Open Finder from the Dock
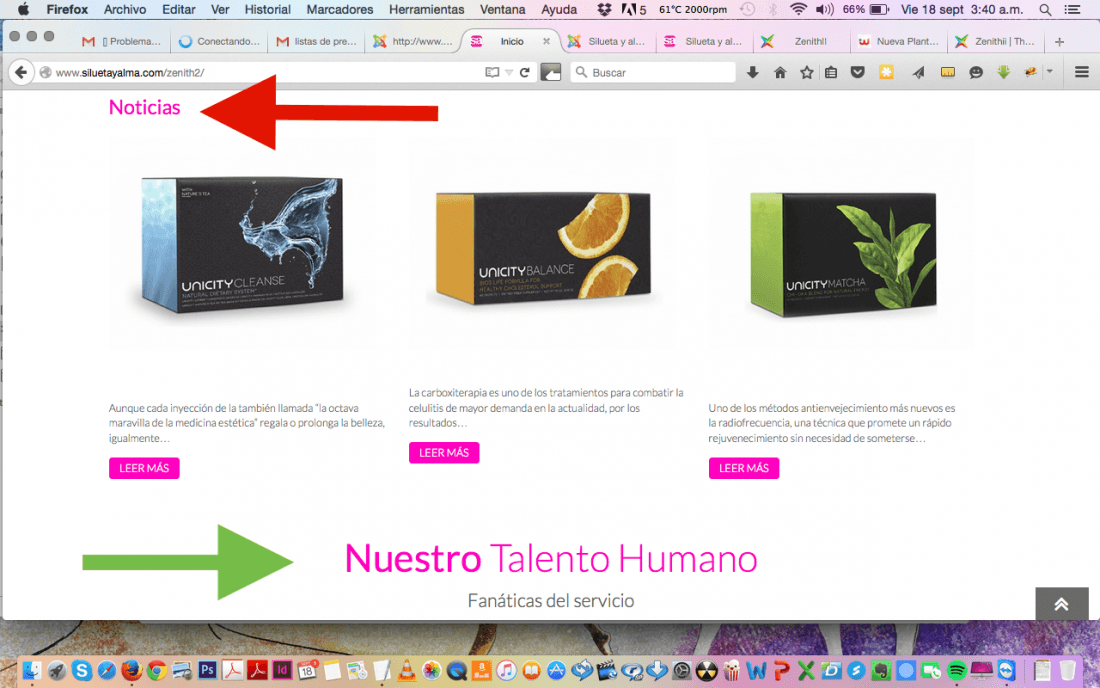Screen dimensions: 1100x688 pyautogui.click(x=31, y=670)
